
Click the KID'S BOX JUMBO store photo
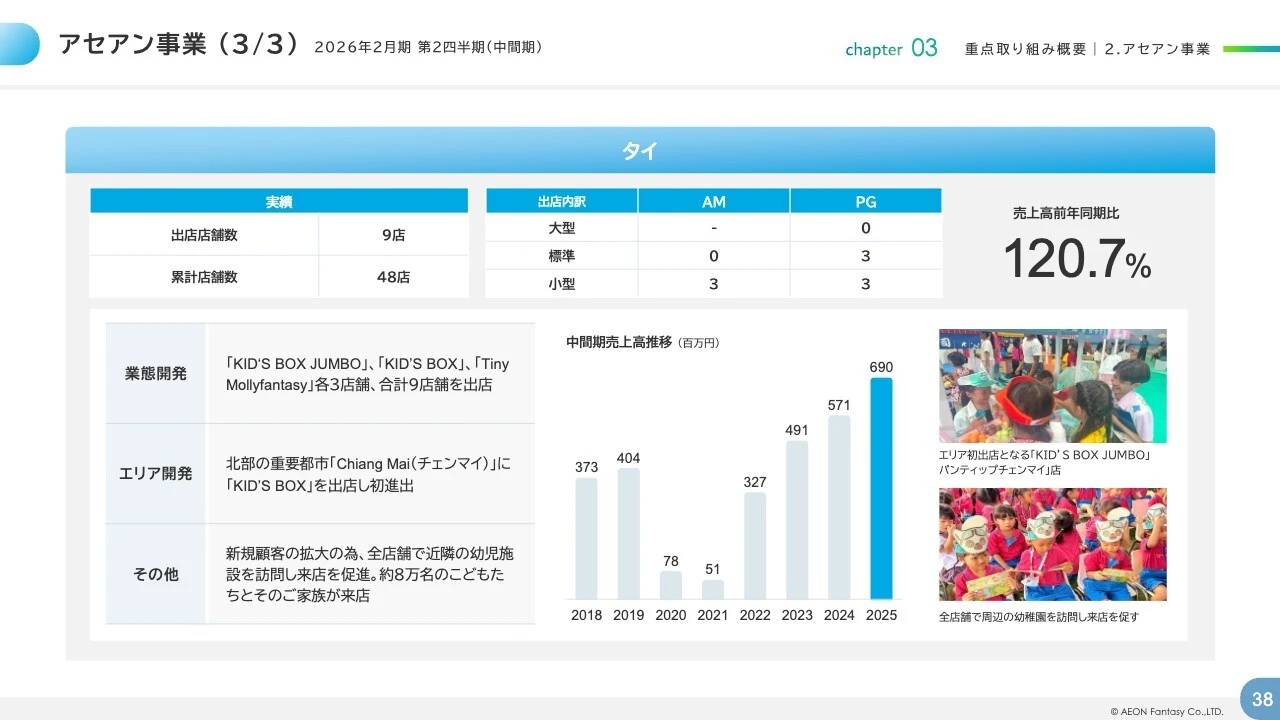point(1052,385)
